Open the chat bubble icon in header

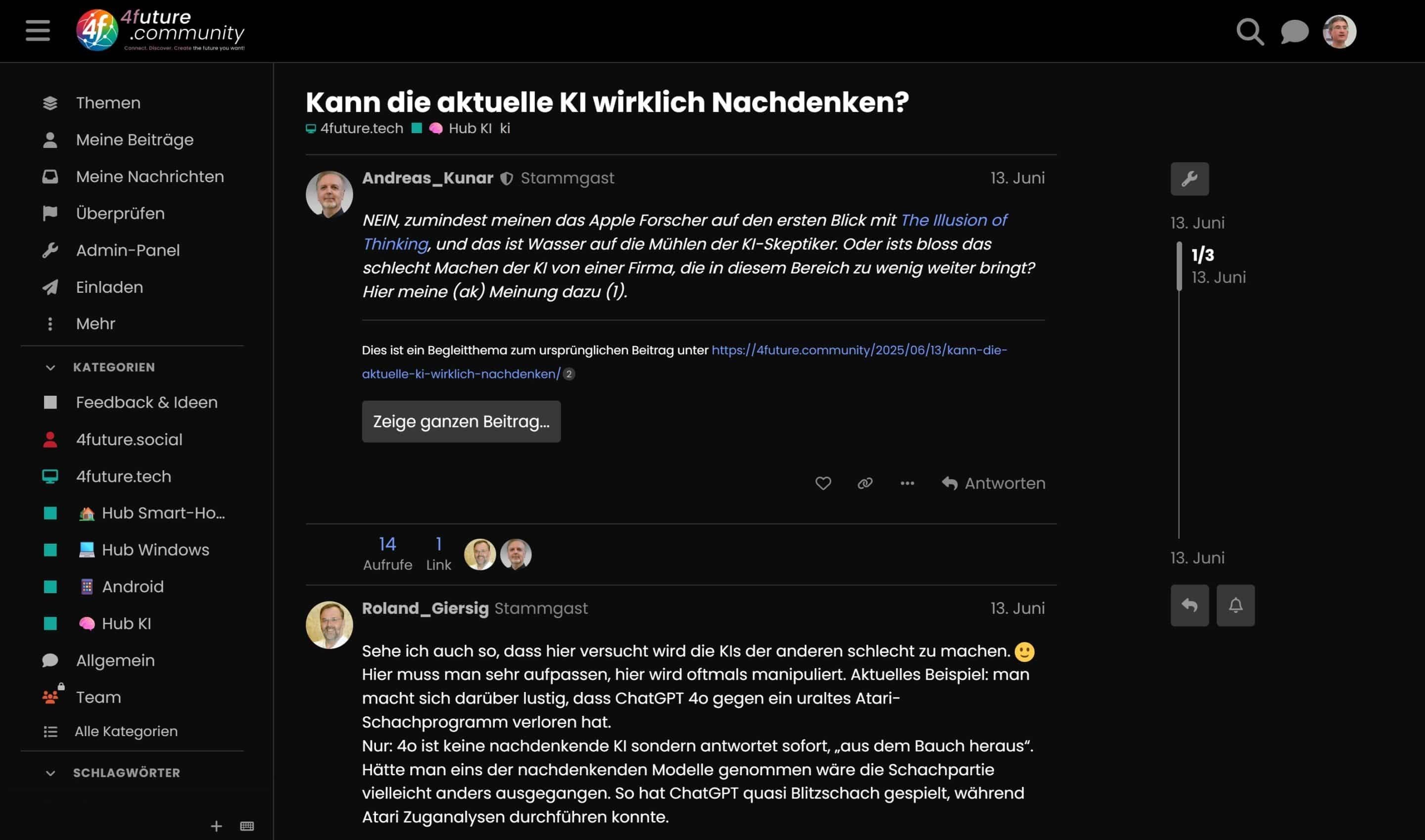[1294, 32]
